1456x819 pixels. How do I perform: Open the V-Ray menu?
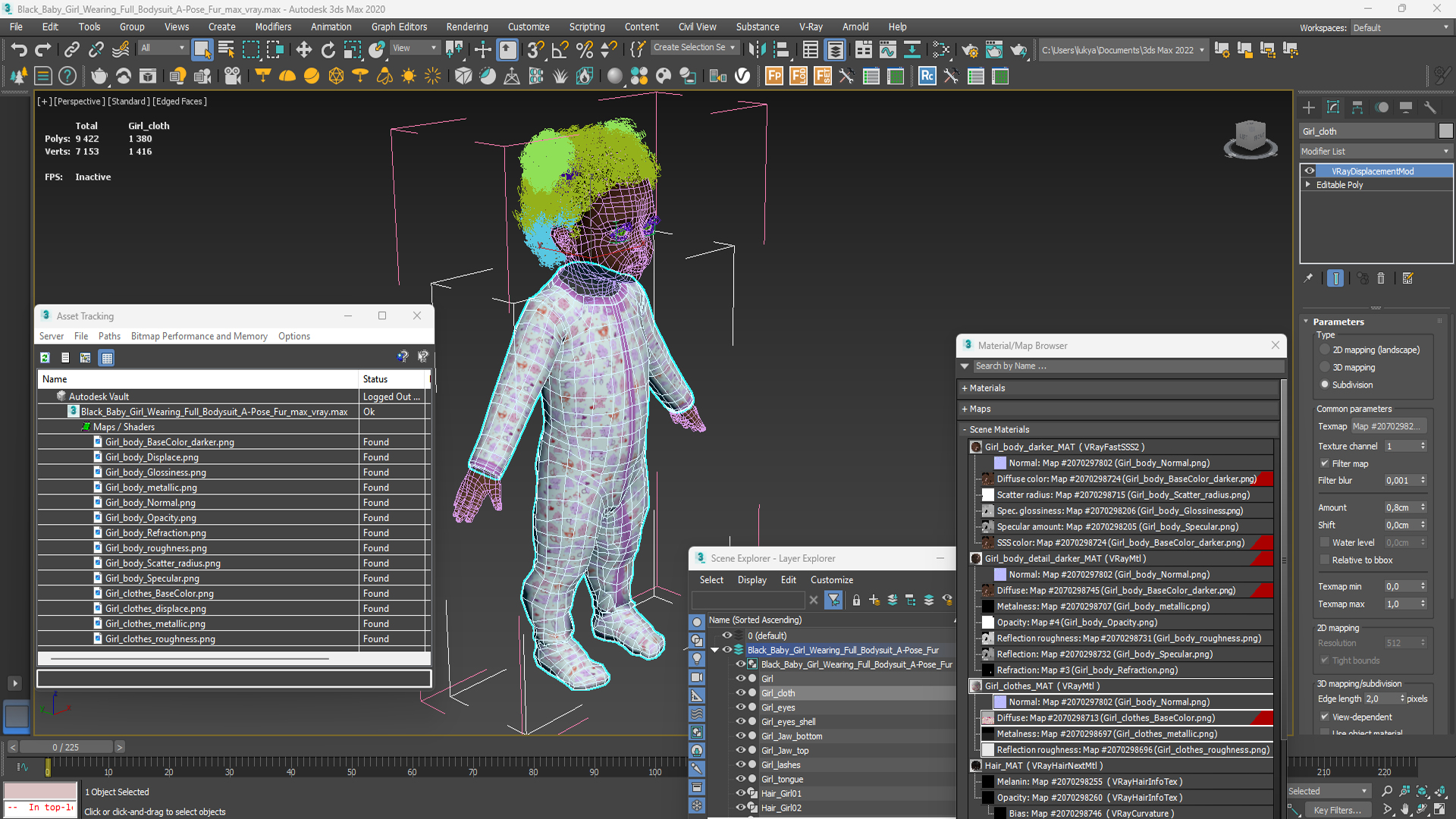coord(811,27)
